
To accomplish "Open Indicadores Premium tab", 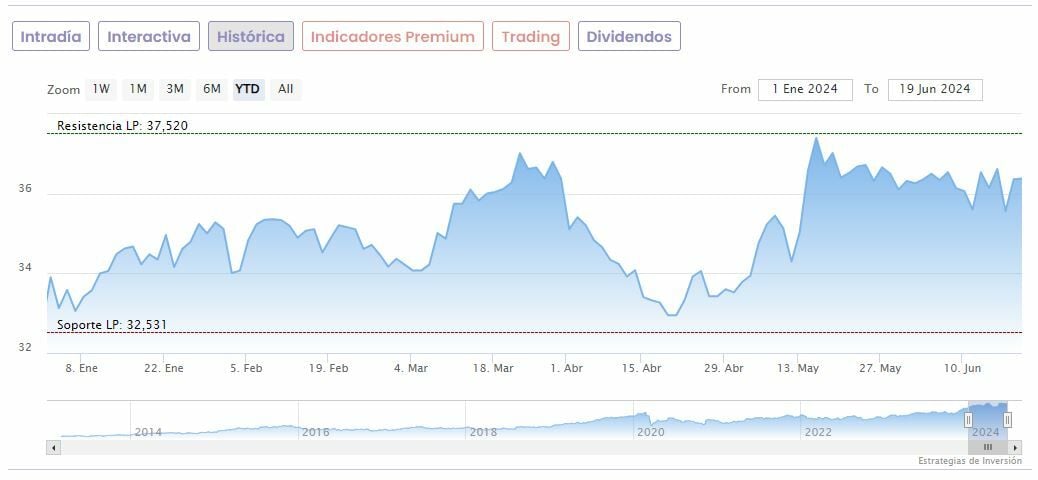I will (x=393, y=37).
